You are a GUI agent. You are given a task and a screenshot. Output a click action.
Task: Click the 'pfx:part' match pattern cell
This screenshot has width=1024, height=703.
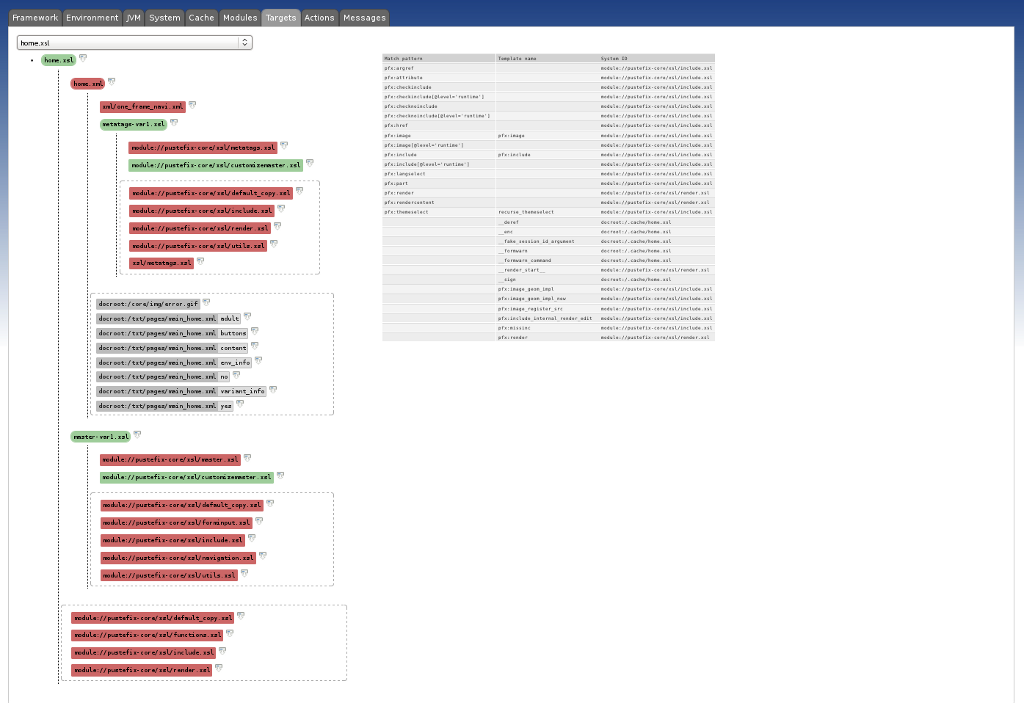[x=438, y=184]
